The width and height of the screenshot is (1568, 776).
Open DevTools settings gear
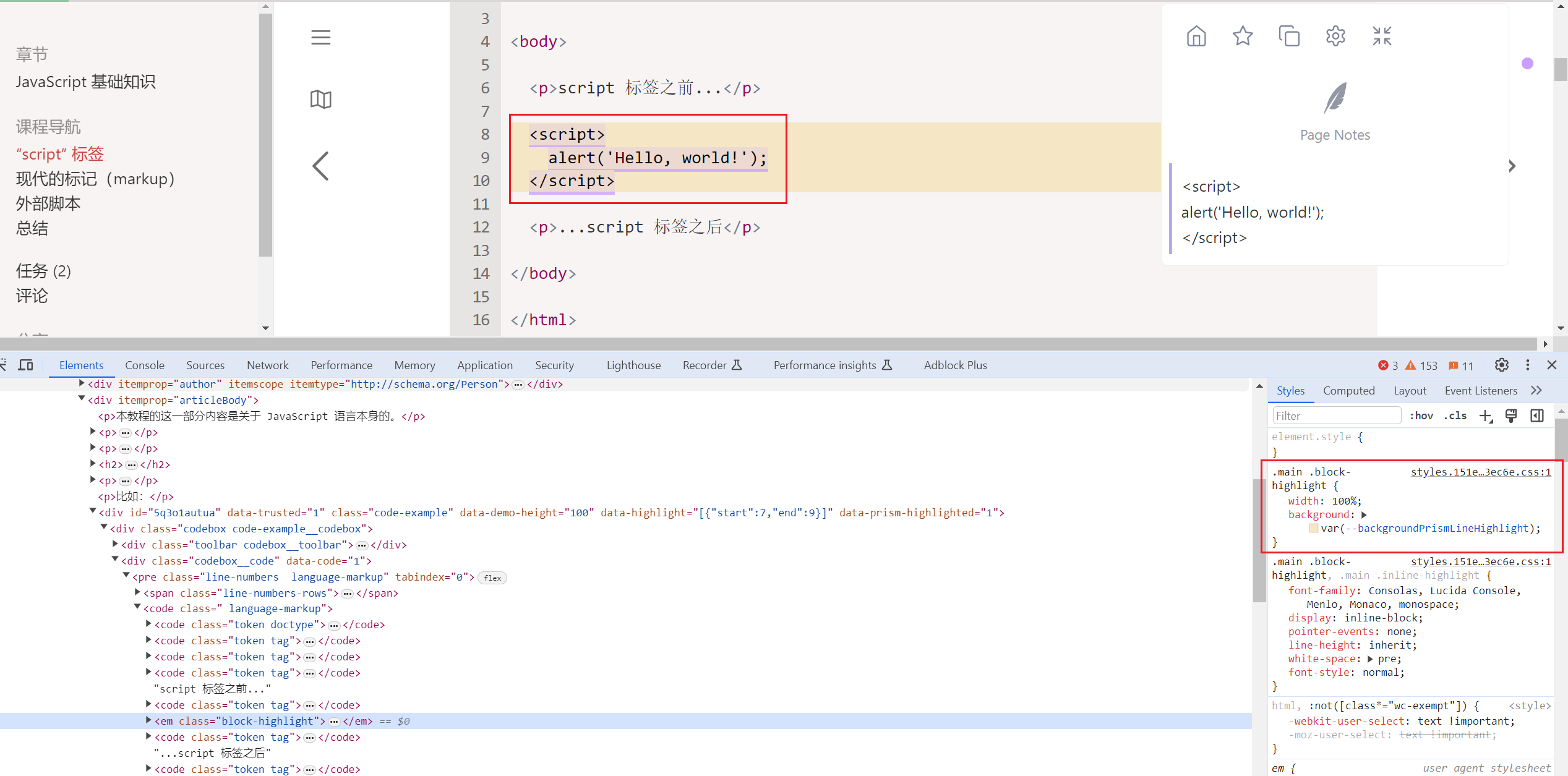click(1501, 365)
